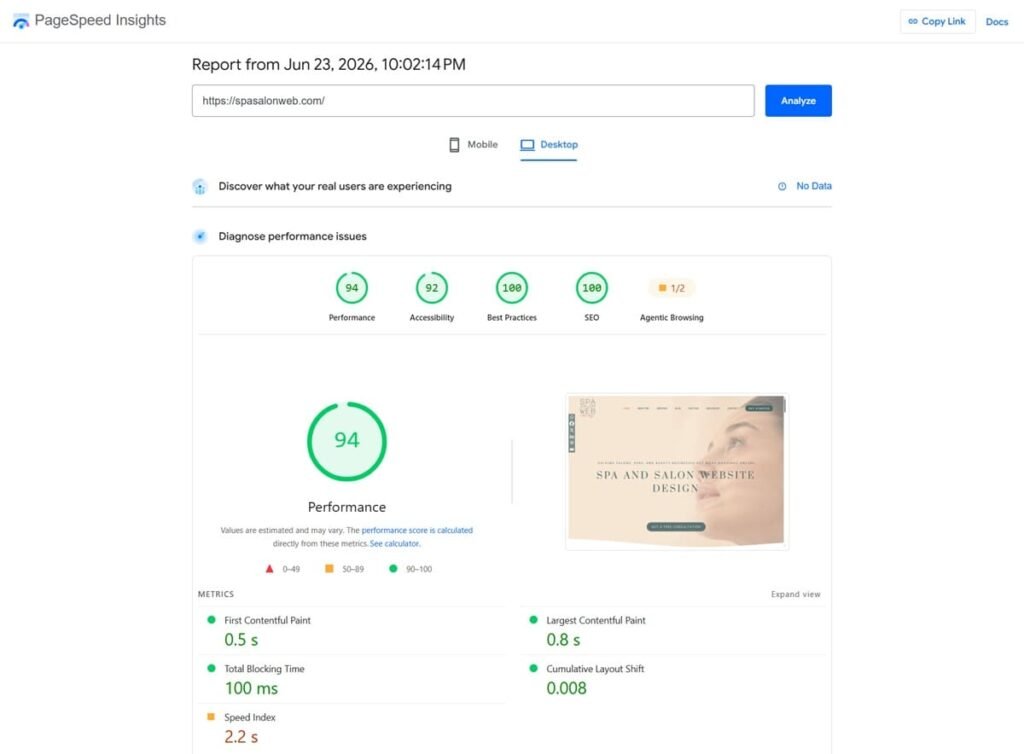Click the URL input field
This screenshot has width=1024, height=754.
(473, 101)
